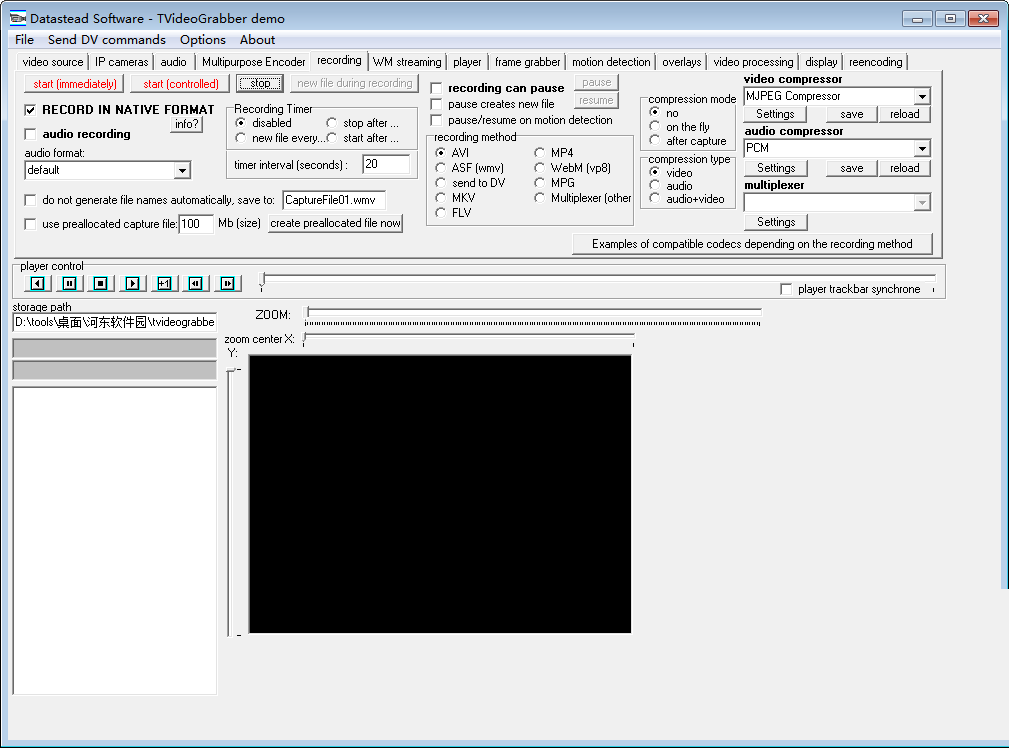Click the fast rewind player control button
The height and width of the screenshot is (748, 1009).
pos(196,283)
